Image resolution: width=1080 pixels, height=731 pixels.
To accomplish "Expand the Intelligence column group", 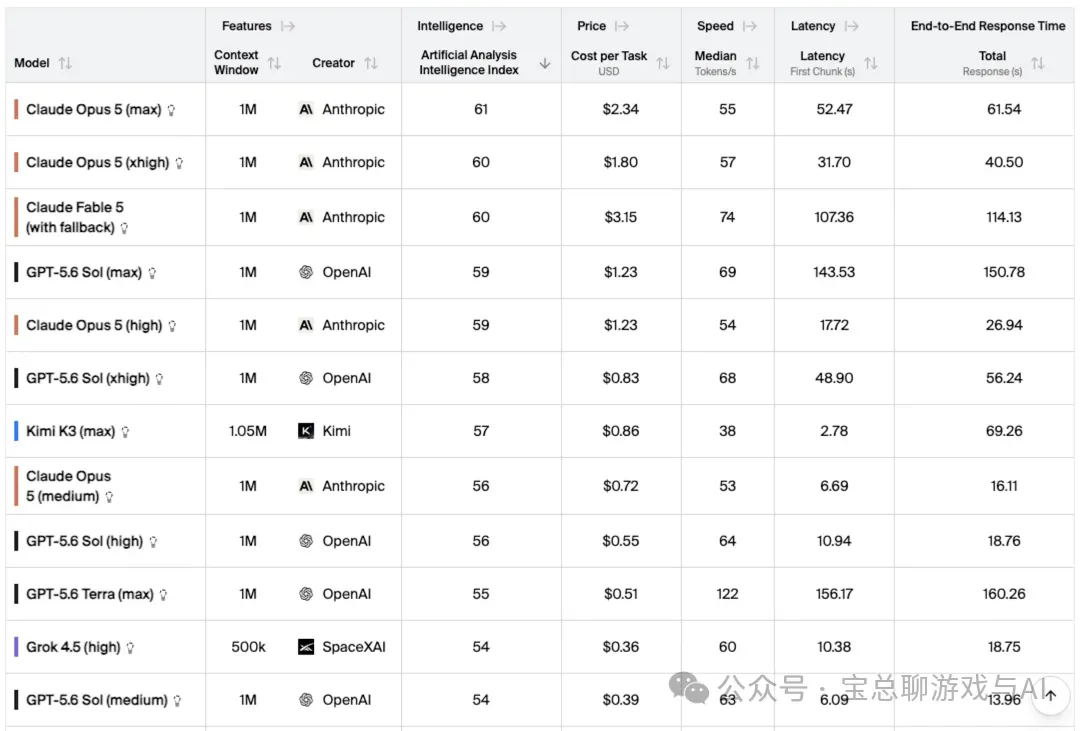I will point(499,26).
